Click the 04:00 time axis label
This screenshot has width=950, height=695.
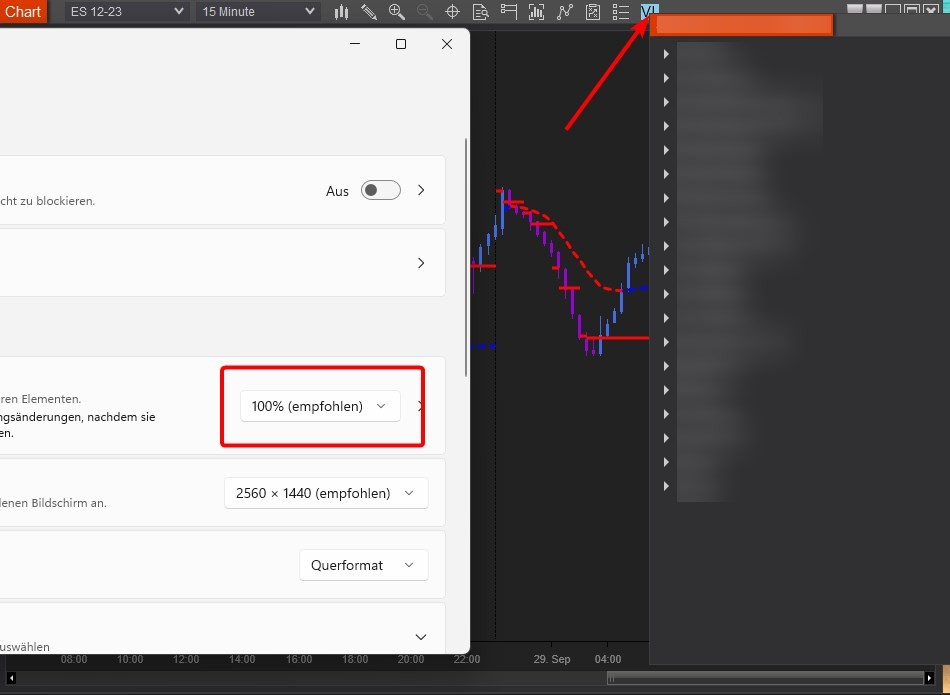[608, 659]
